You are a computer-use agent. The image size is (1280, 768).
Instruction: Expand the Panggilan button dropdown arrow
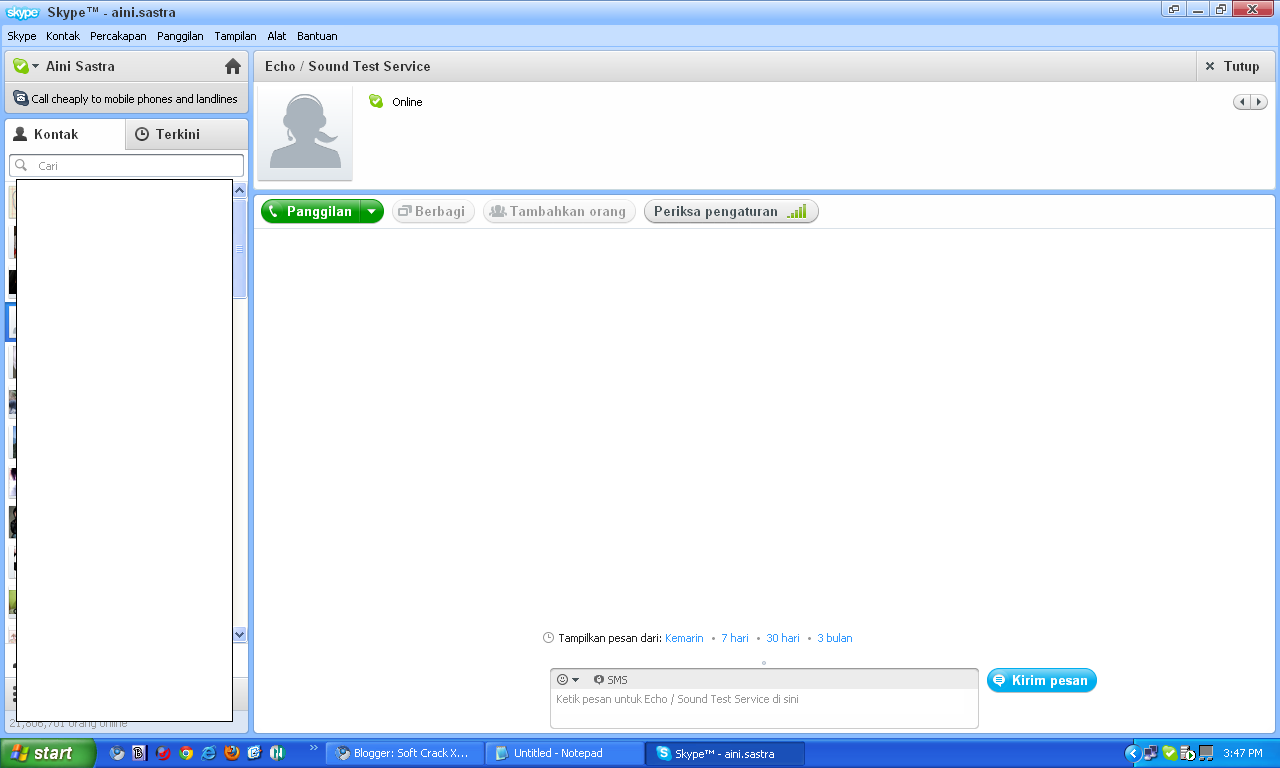(372, 211)
